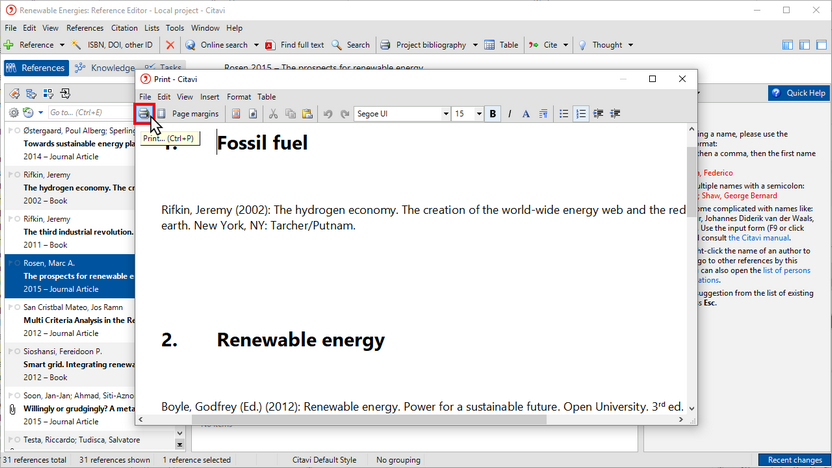Click the green plus Reference button

click(29, 45)
